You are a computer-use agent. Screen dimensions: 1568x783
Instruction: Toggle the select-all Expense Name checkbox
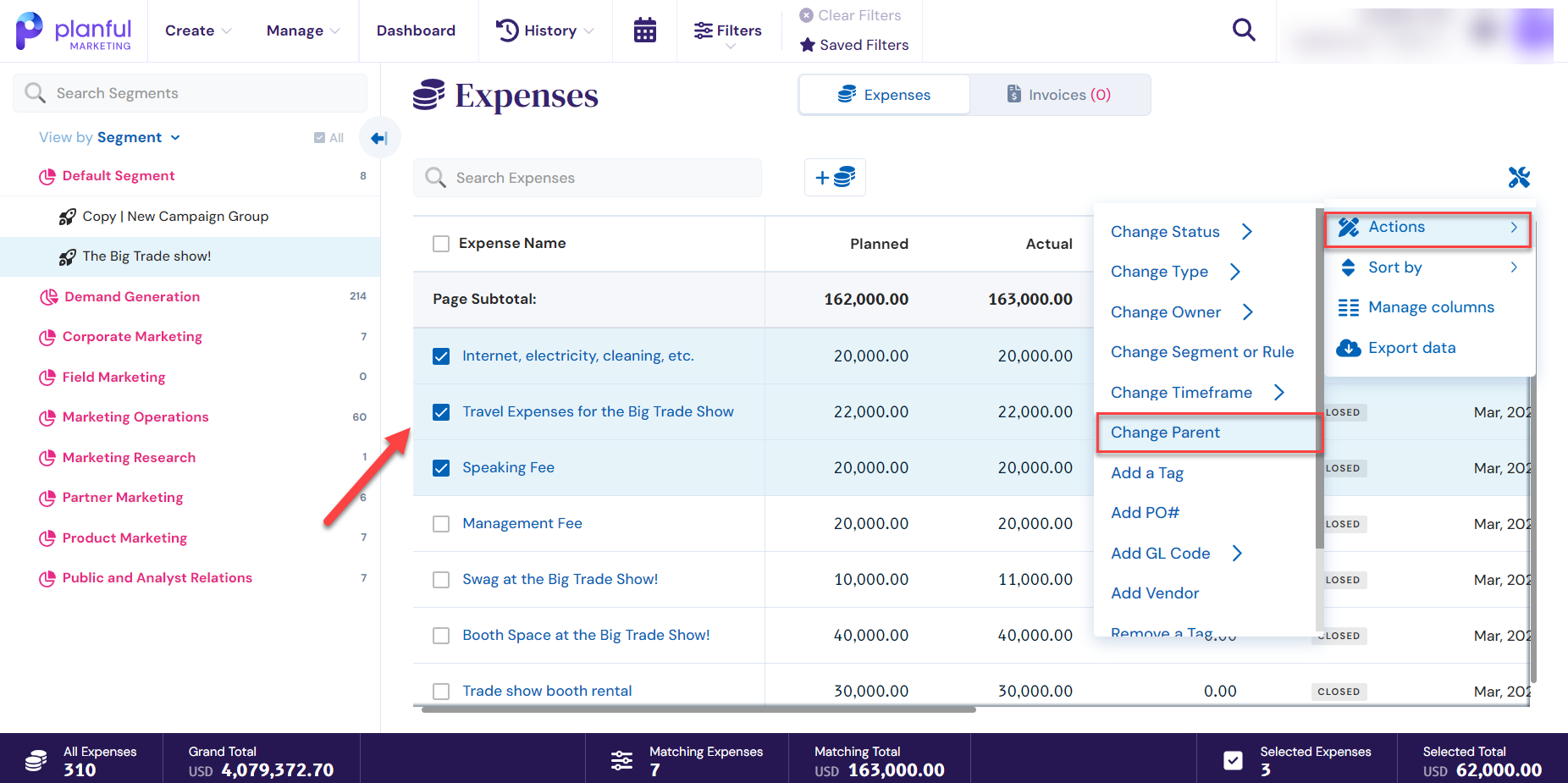click(441, 244)
